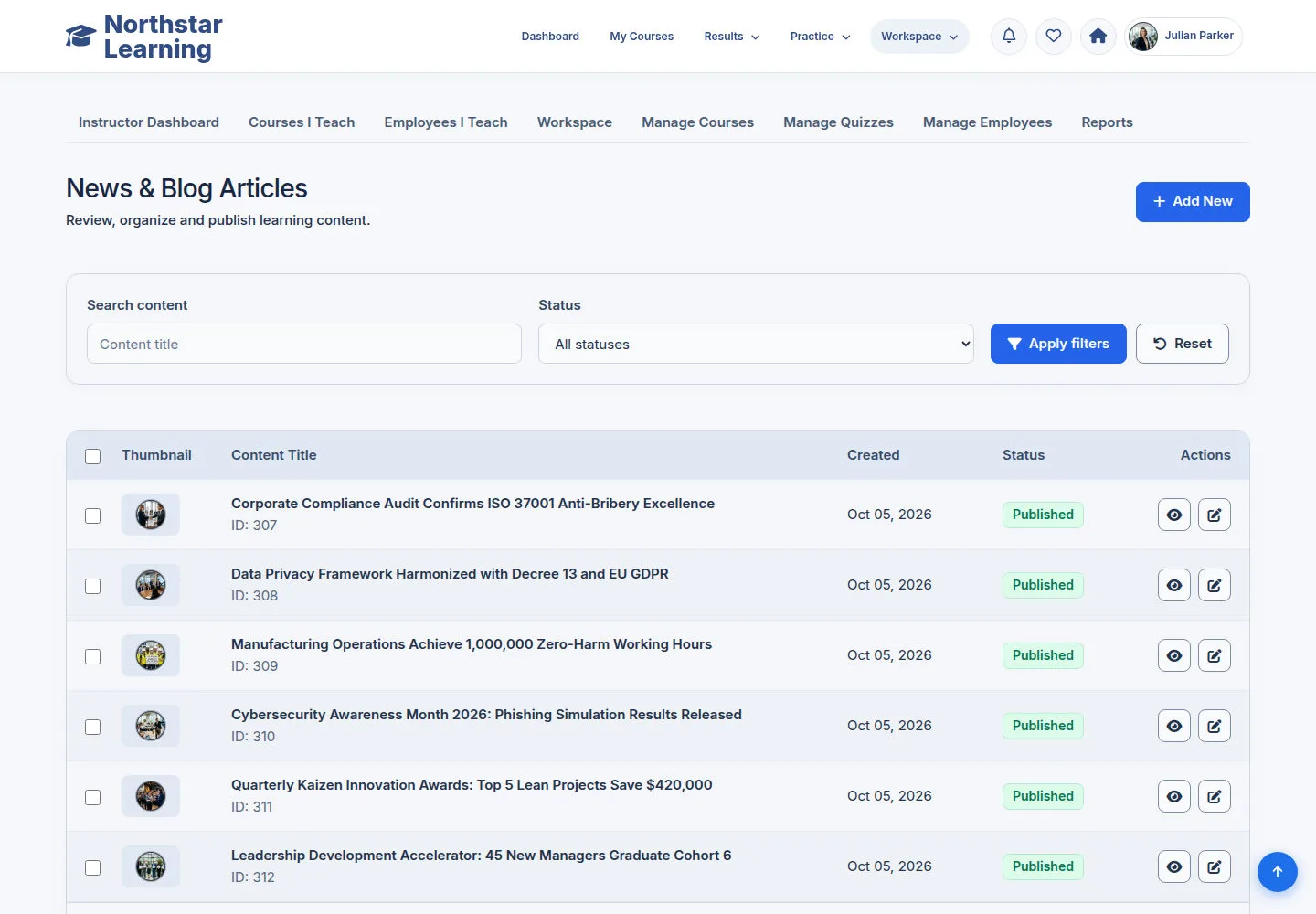
Task: Open the All statuses dropdown
Action: coord(756,344)
